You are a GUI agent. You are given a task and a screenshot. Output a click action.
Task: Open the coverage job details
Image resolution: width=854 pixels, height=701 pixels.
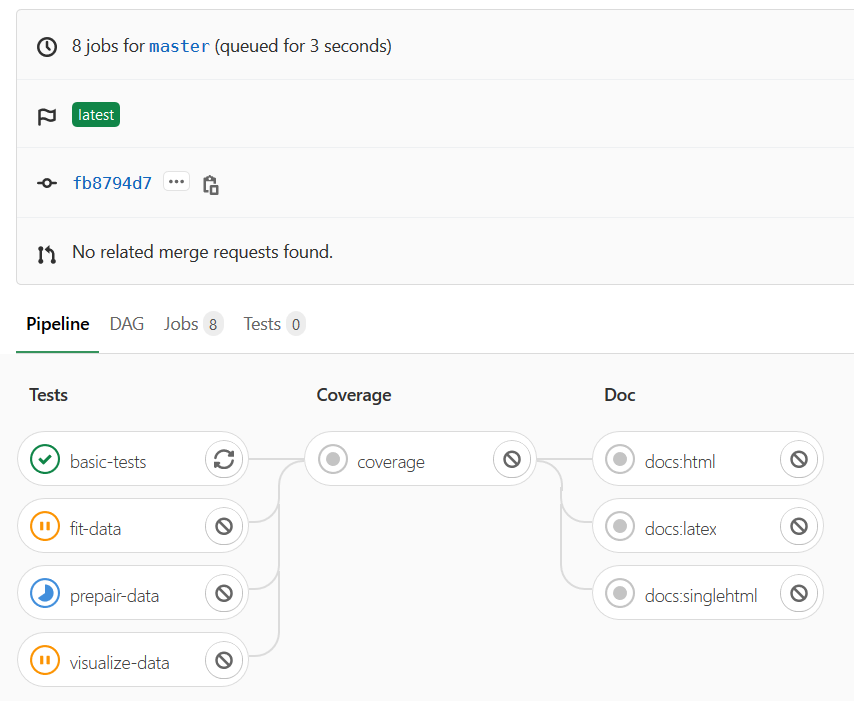[391, 461]
